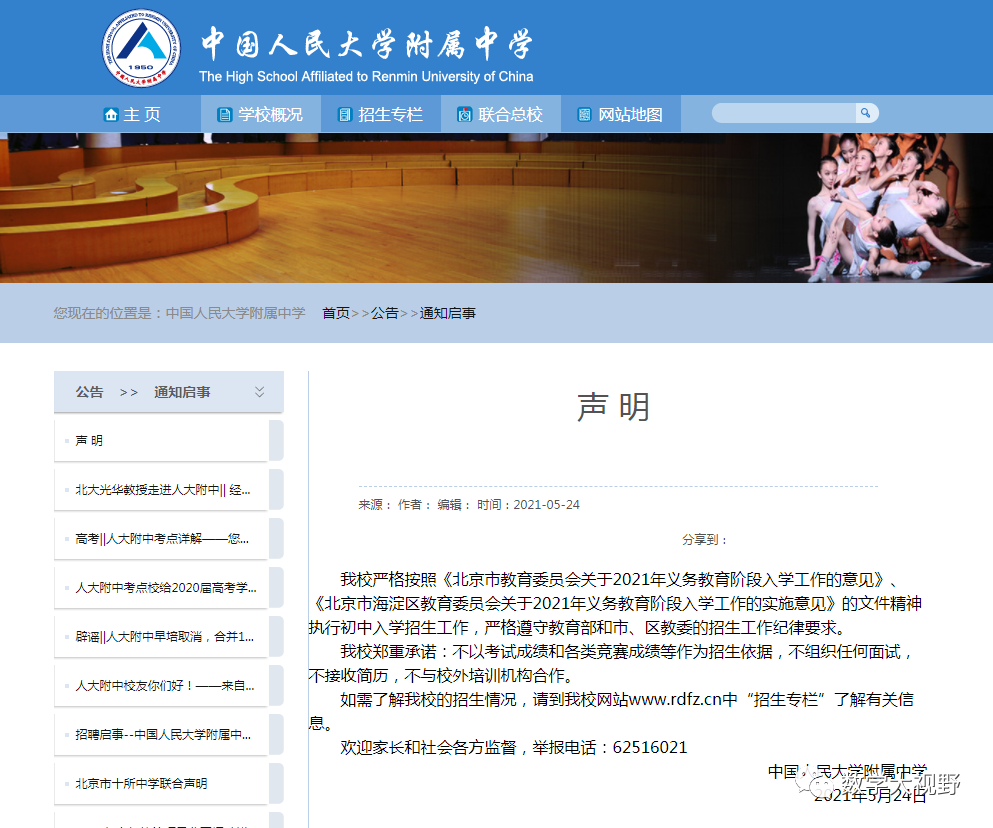Click 公告 in the sidebar header
The height and width of the screenshot is (828, 993).
(89, 392)
